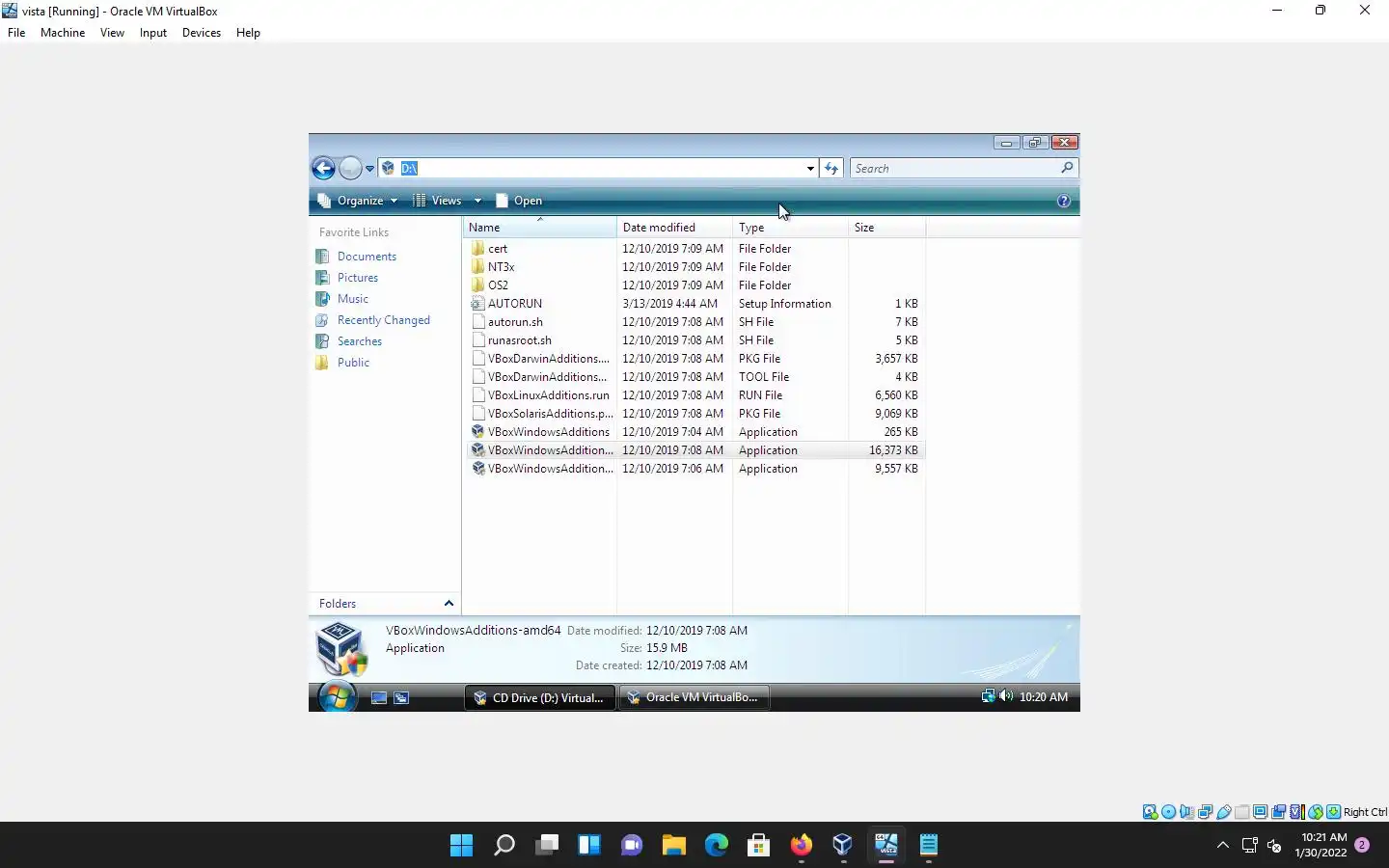Select the 9,557 KB VBoxWindowsAdditions application icon

point(477,469)
